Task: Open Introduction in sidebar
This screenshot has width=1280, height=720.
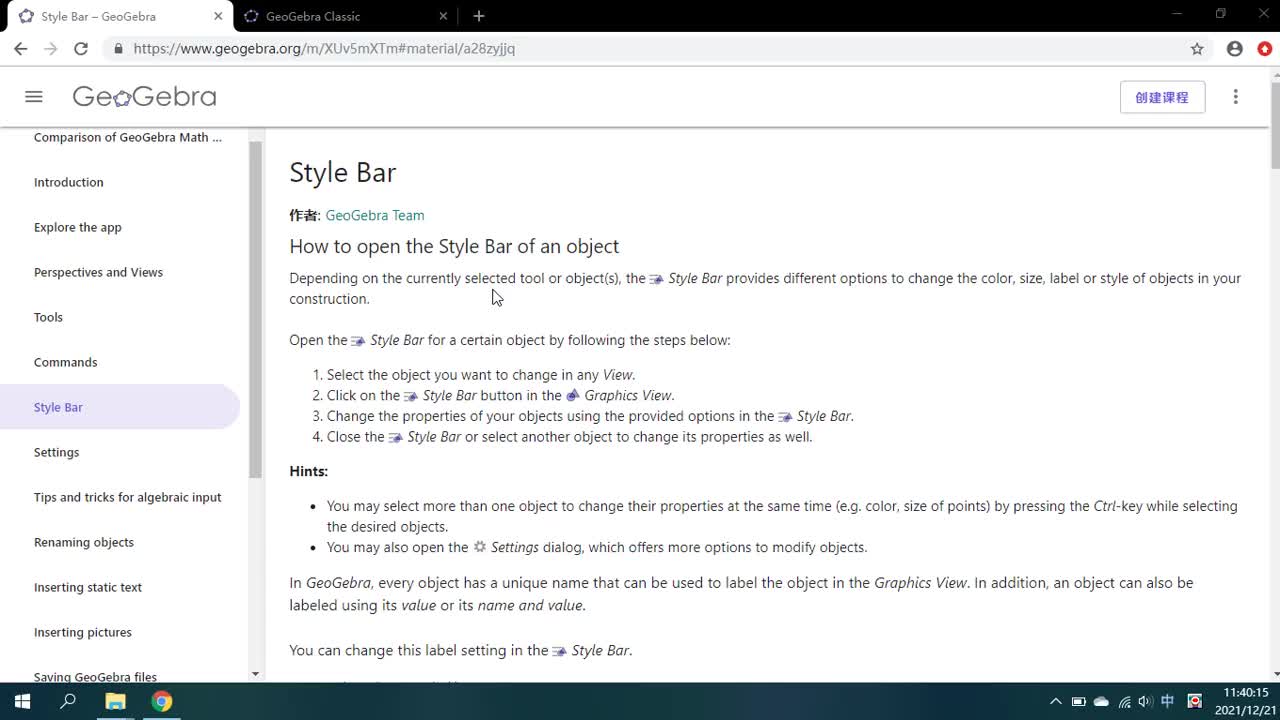Action: (69, 182)
